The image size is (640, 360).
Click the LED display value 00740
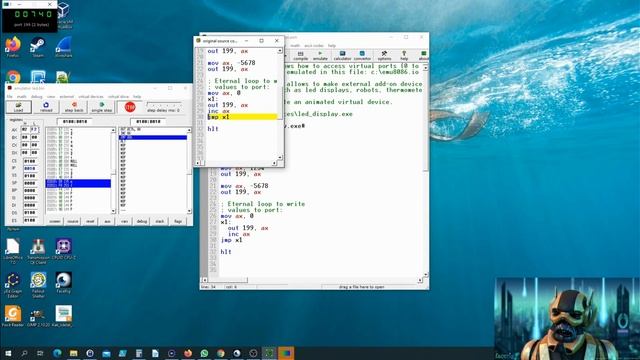pos(33,14)
